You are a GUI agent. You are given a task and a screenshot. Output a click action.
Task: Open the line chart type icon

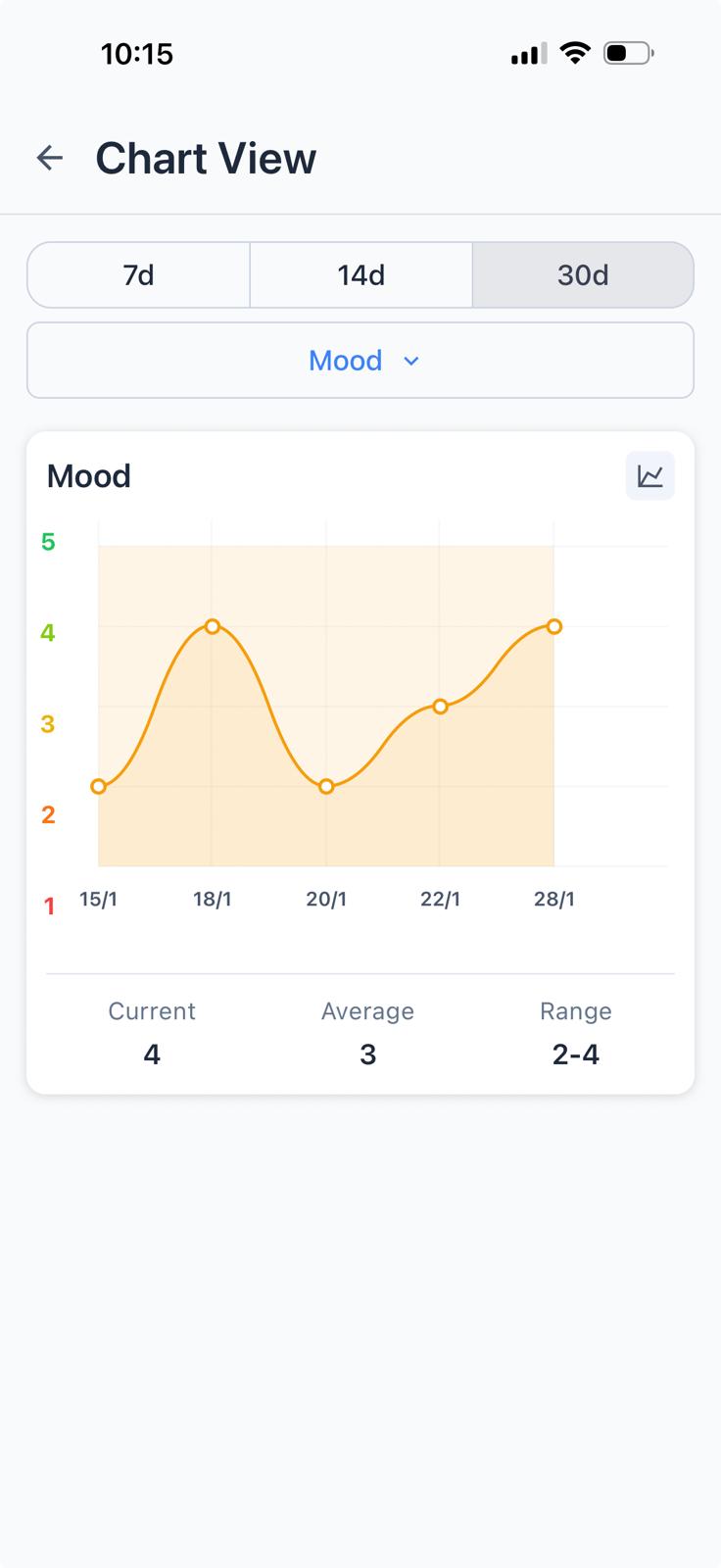pos(649,475)
